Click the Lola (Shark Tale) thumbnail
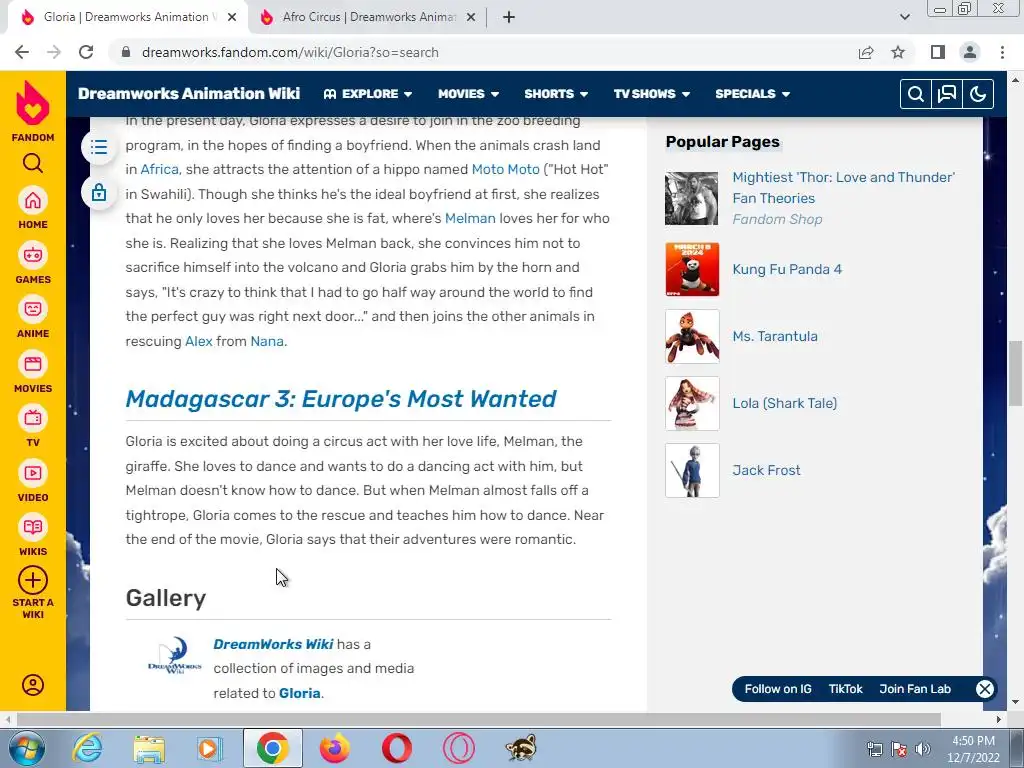The height and width of the screenshot is (768, 1024). [x=692, y=404]
